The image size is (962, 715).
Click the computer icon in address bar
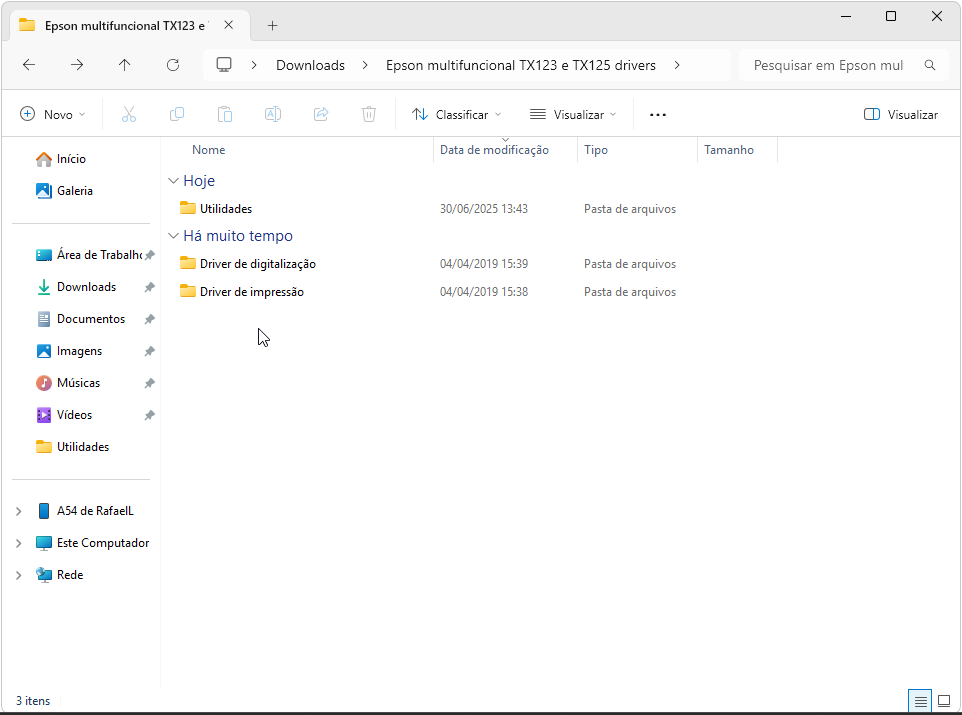[x=224, y=64]
